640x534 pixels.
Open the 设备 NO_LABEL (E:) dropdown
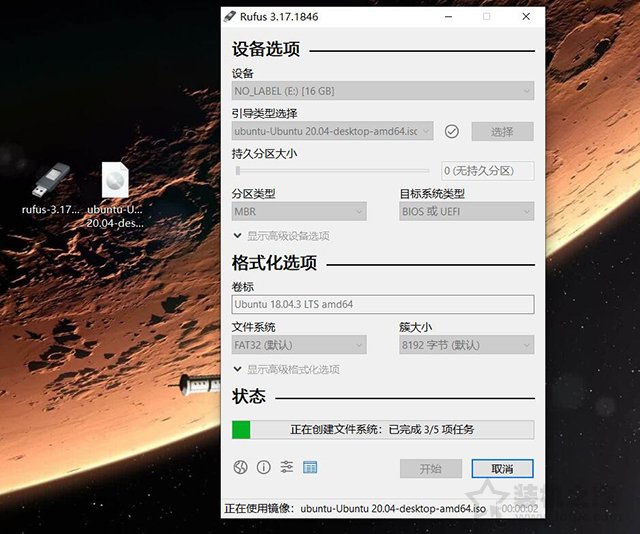(383, 91)
